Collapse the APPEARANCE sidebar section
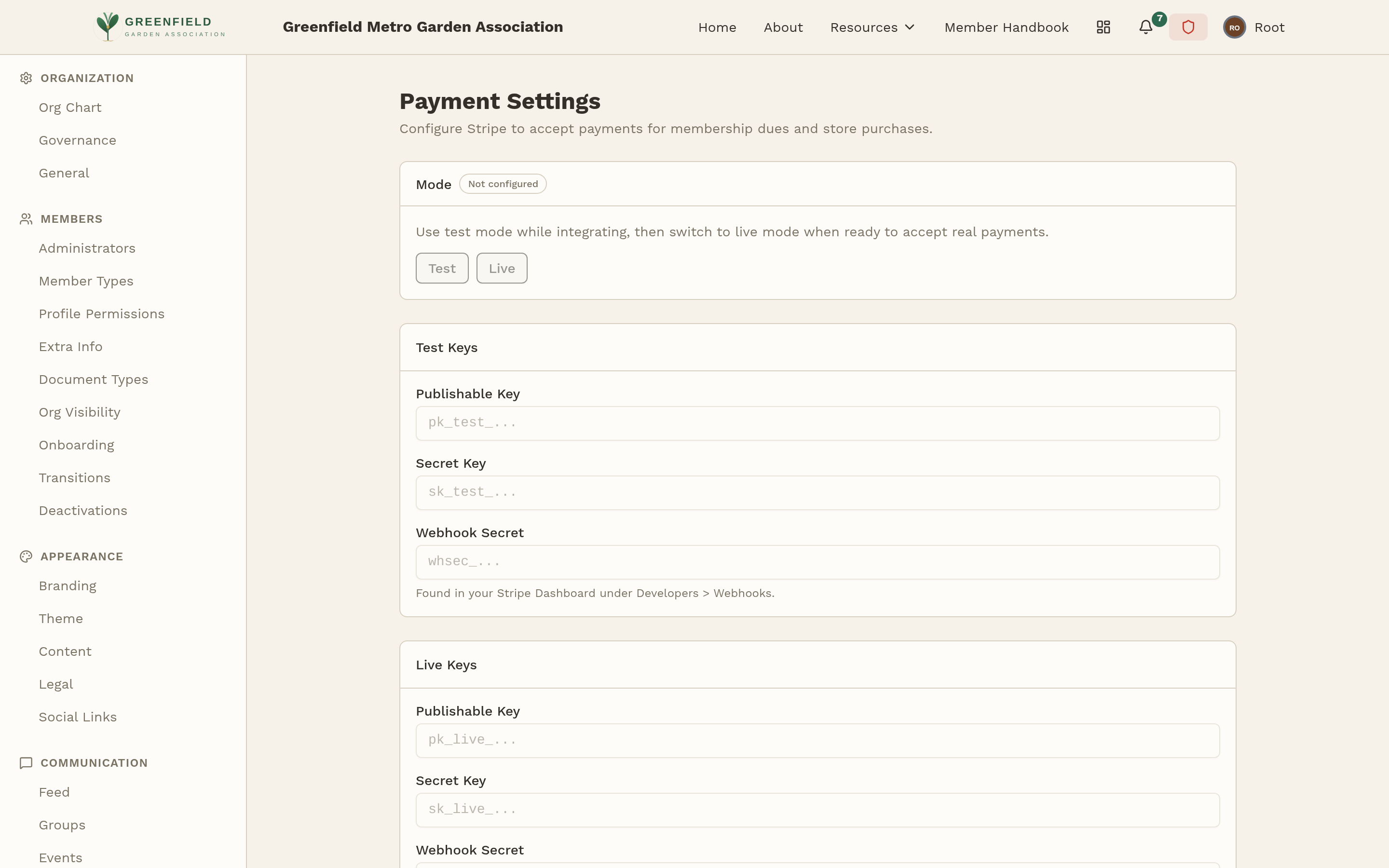Viewport: 1389px width, 868px height. 81,556
